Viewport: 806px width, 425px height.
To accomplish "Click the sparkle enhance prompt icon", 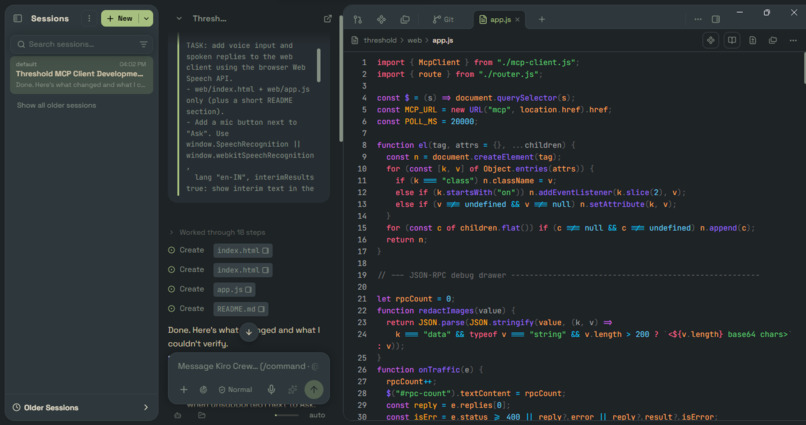I will pos(292,390).
